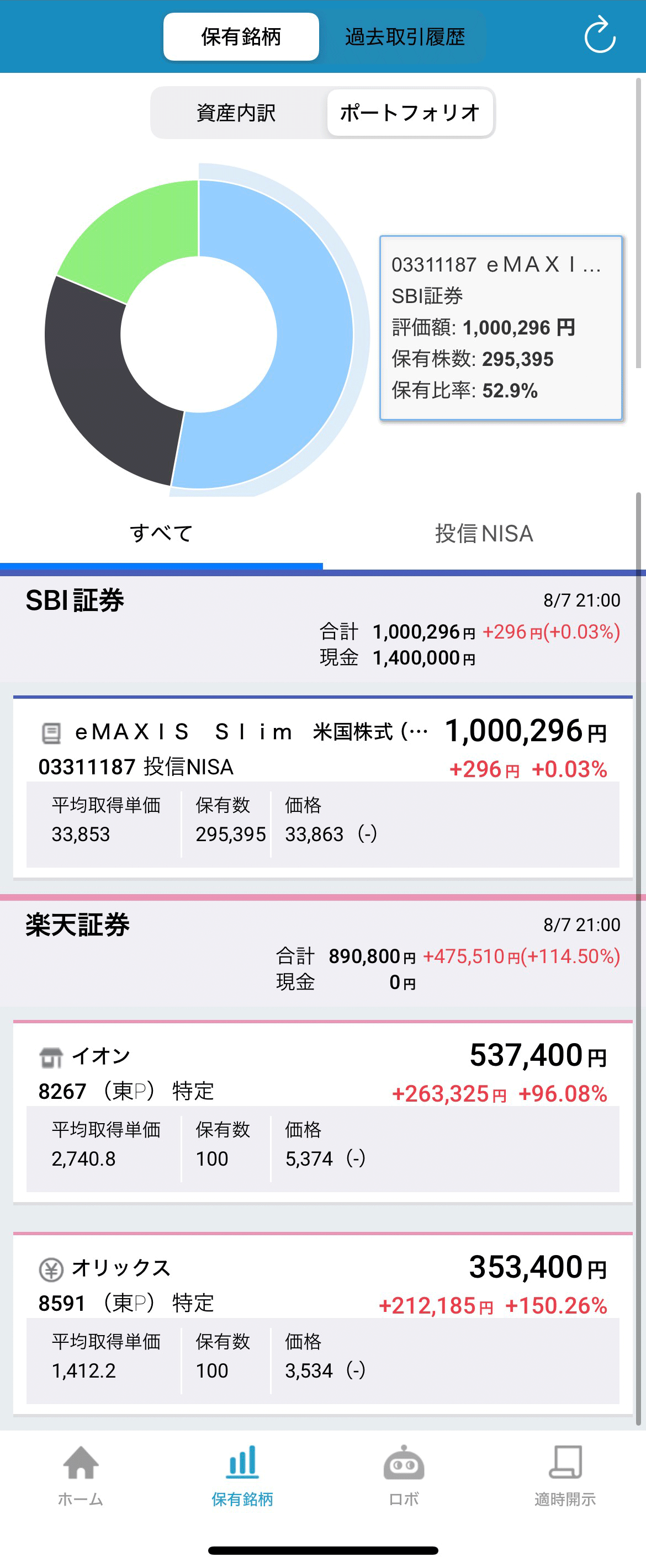The width and height of the screenshot is (646, 1568).
Task: Switch to 過去取引履歴 segment
Action: pos(405,36)
